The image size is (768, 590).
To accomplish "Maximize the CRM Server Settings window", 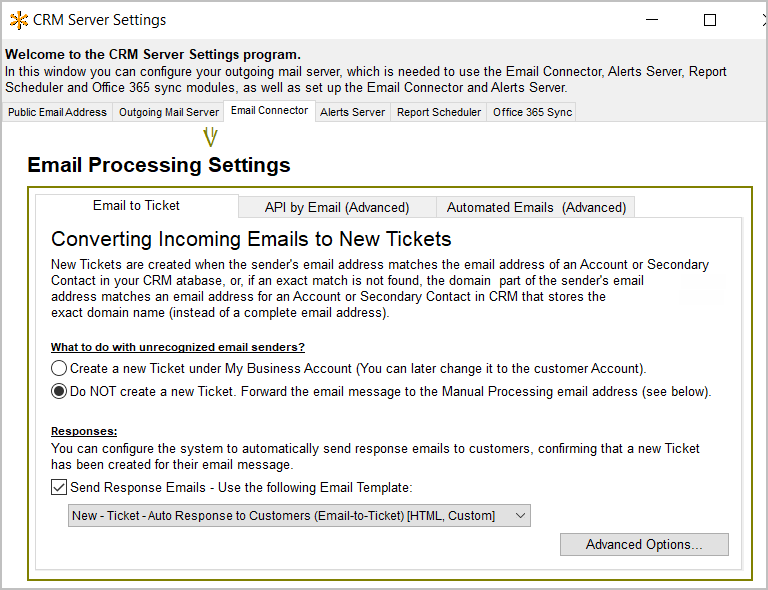I will [x=710, y=20].
